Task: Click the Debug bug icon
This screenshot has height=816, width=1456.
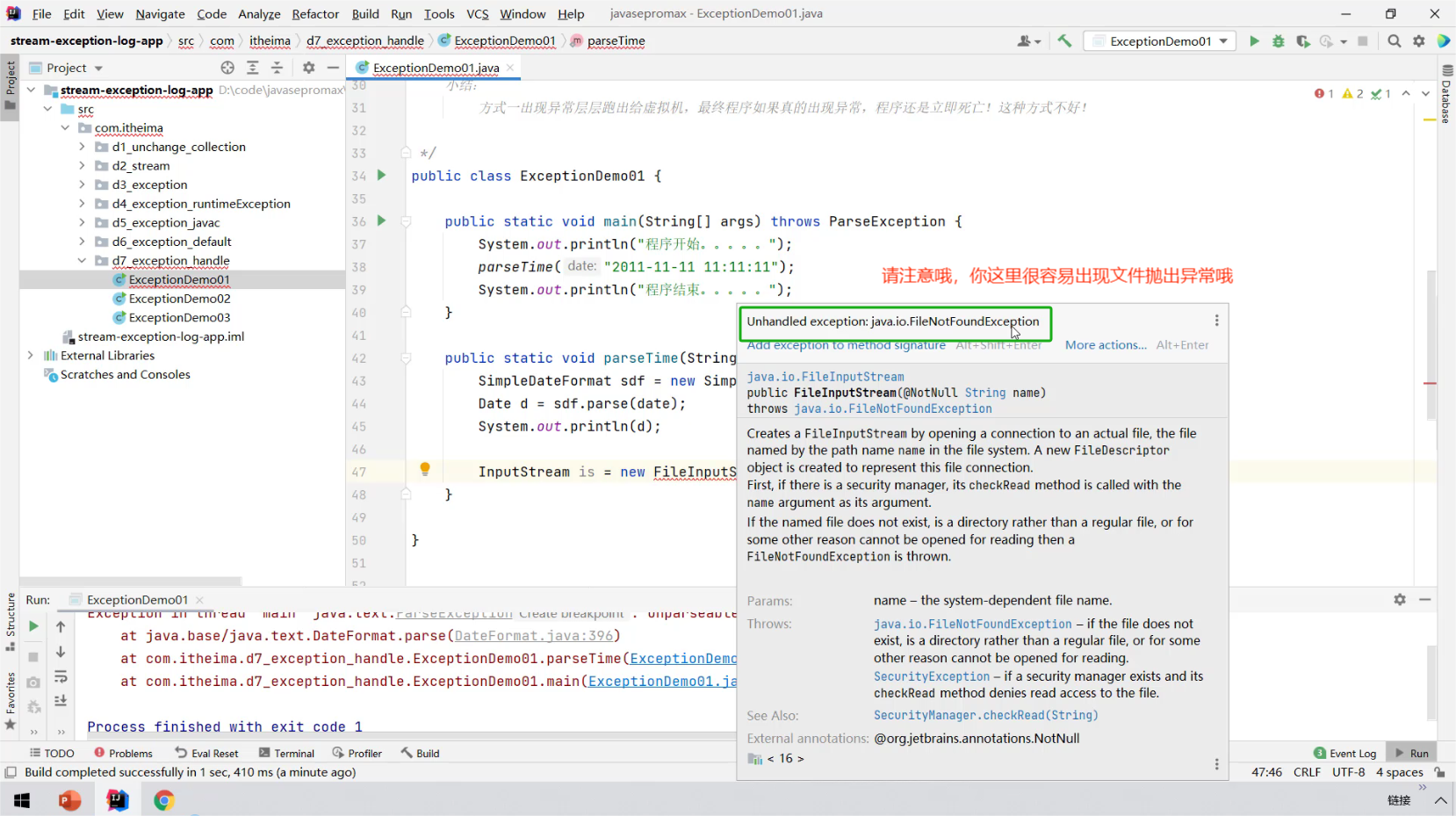Action: (1279, 41)
